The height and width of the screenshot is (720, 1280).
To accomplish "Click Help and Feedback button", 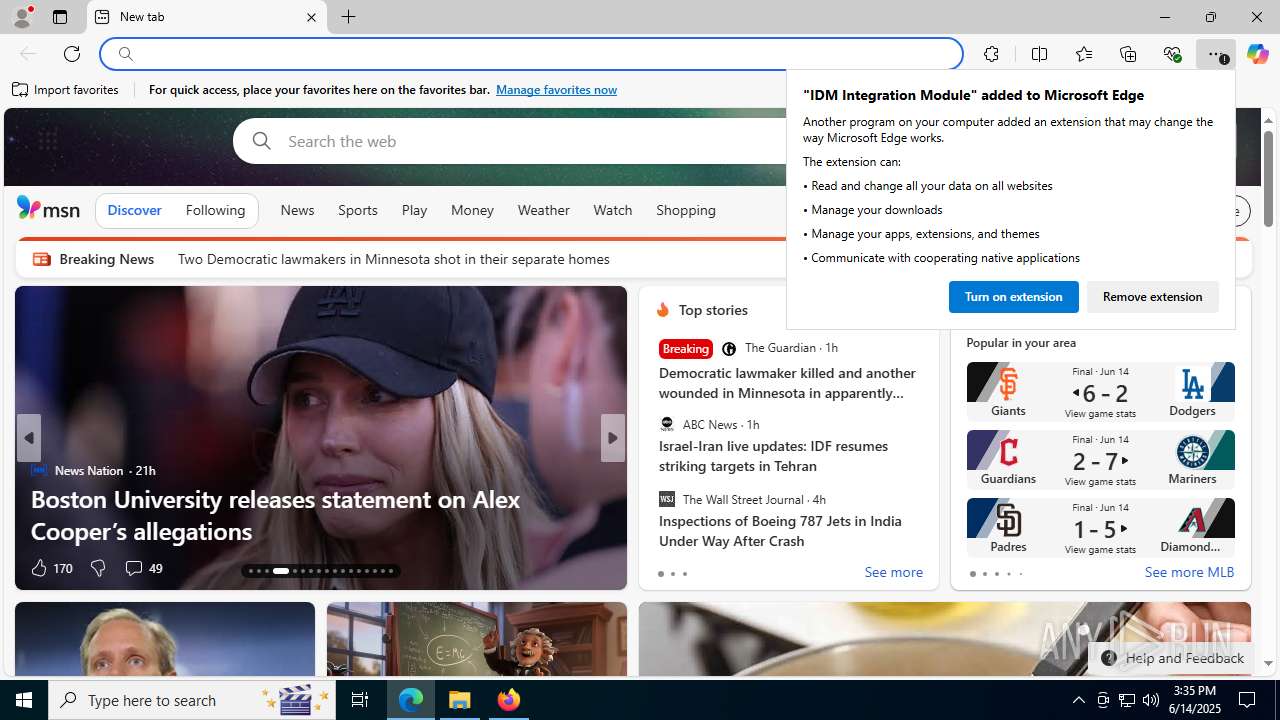I will click(1172, 658).
